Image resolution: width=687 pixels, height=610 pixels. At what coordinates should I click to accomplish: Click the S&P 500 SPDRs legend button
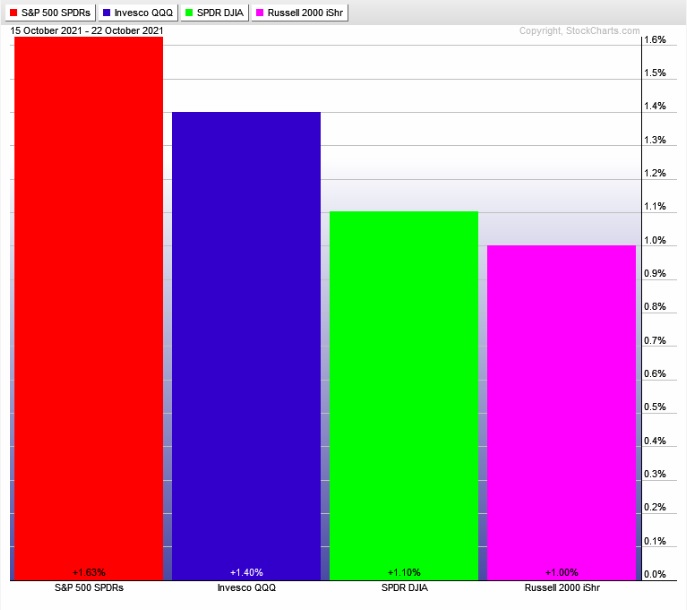(50, 13)
